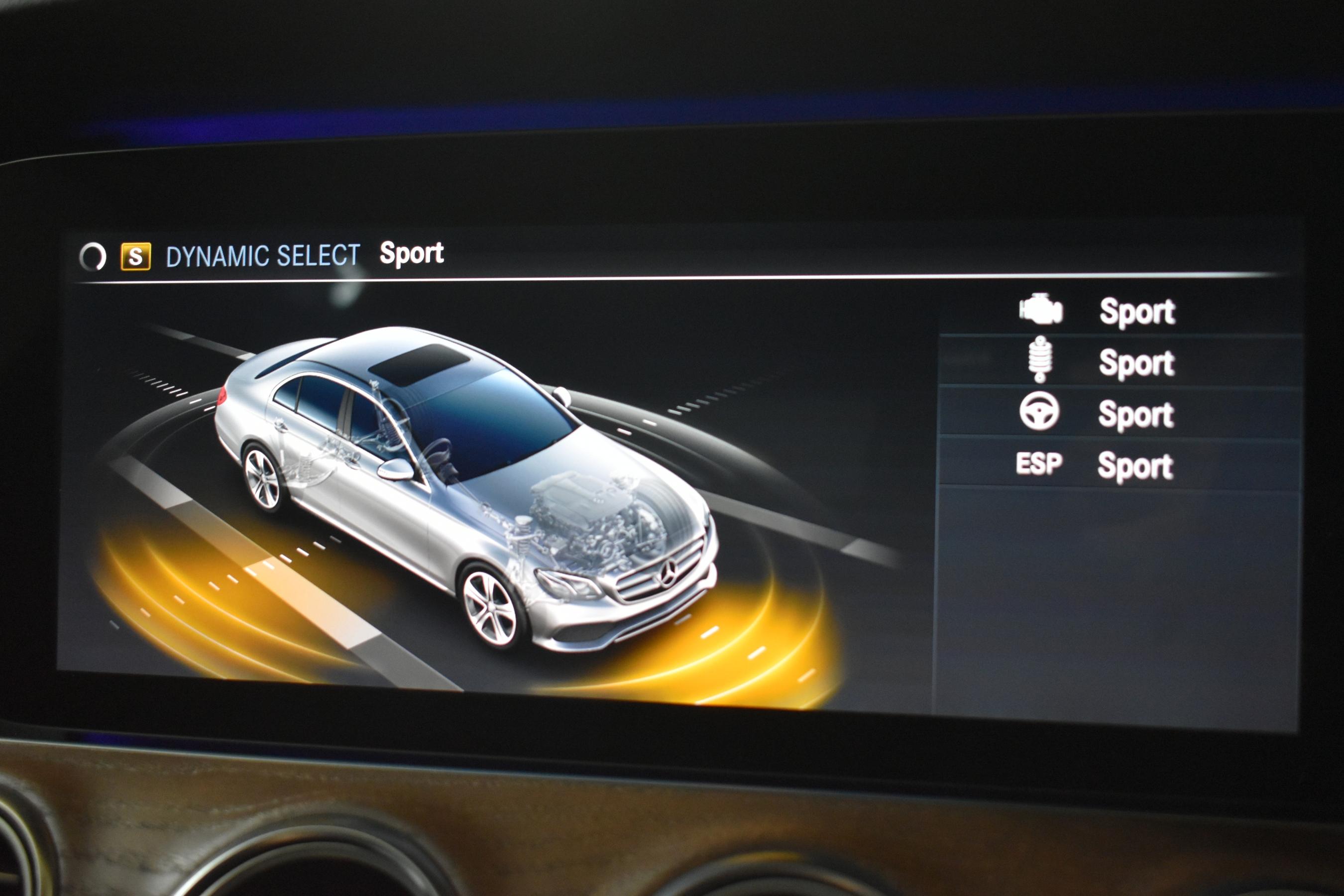
Task: Click the car's rear wheel
Action: click(262, 479)
